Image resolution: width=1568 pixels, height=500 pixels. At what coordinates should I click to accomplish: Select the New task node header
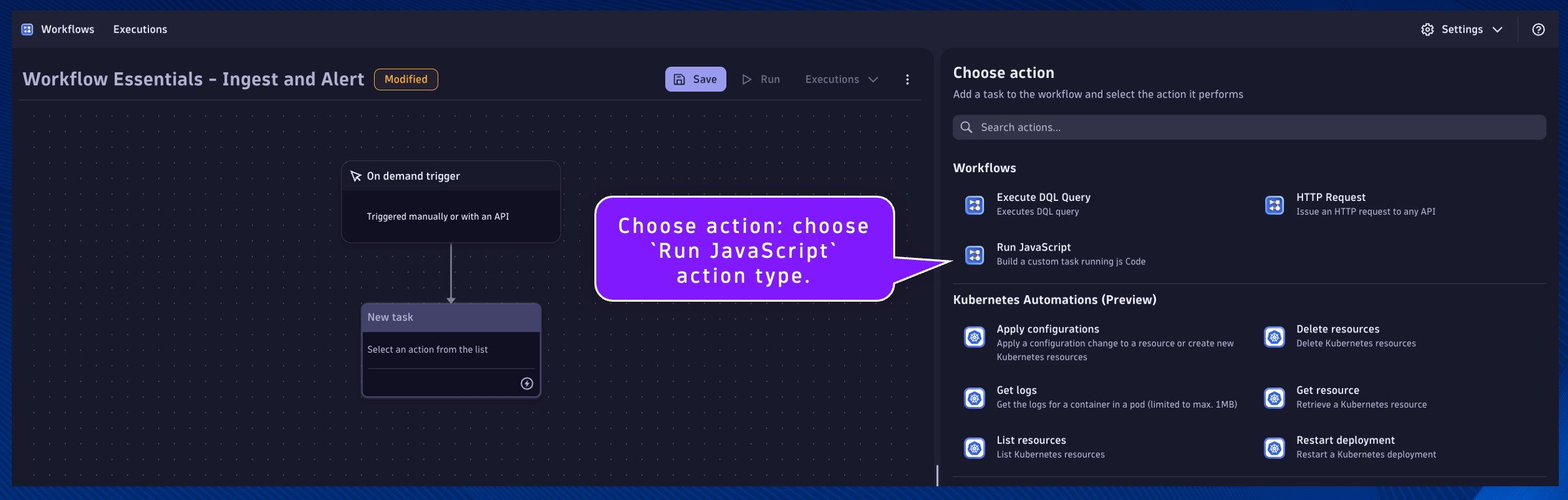tap(451, 317)
